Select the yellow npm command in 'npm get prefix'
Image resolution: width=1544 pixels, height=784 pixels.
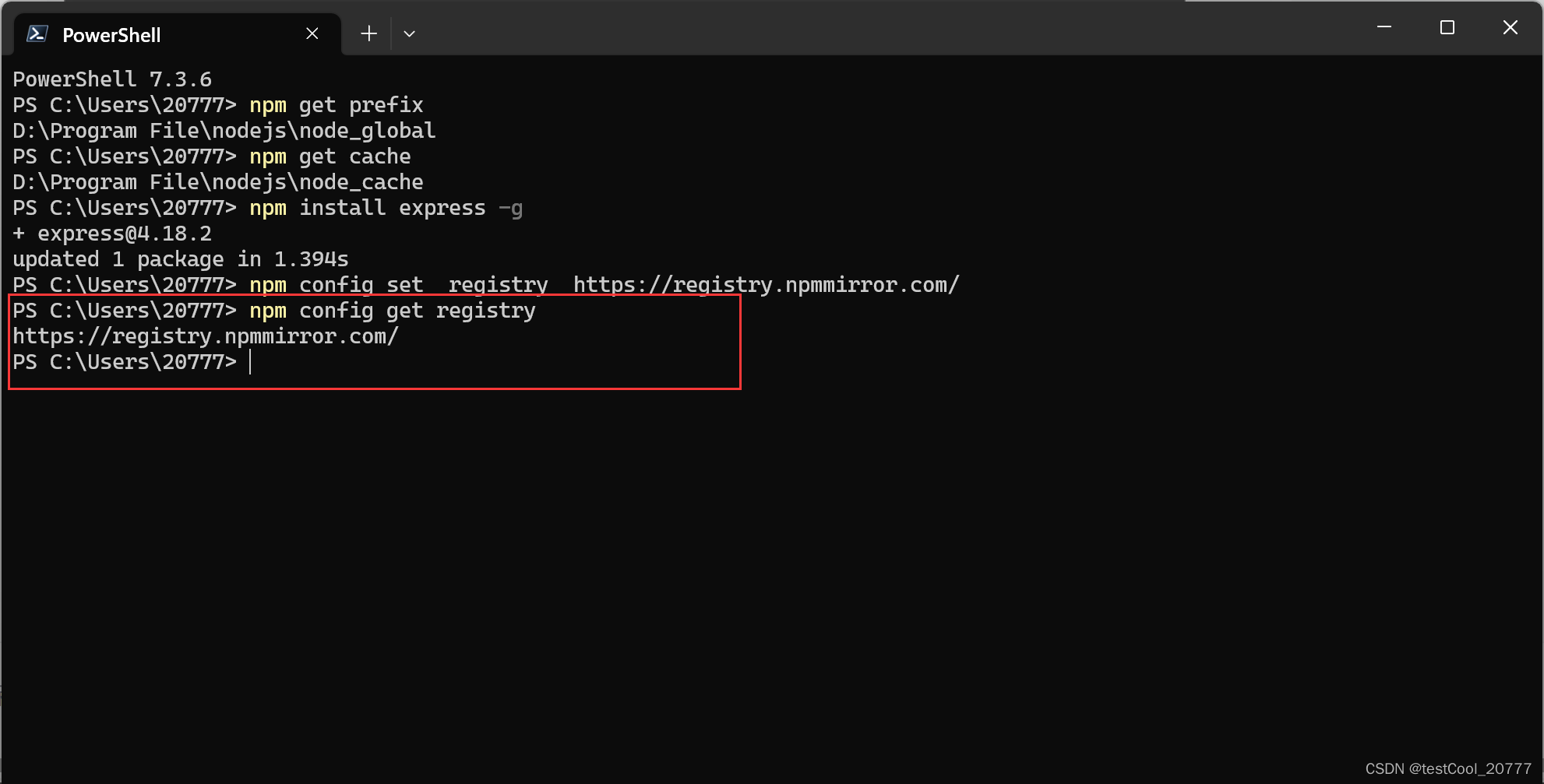[x=267, y=105]
